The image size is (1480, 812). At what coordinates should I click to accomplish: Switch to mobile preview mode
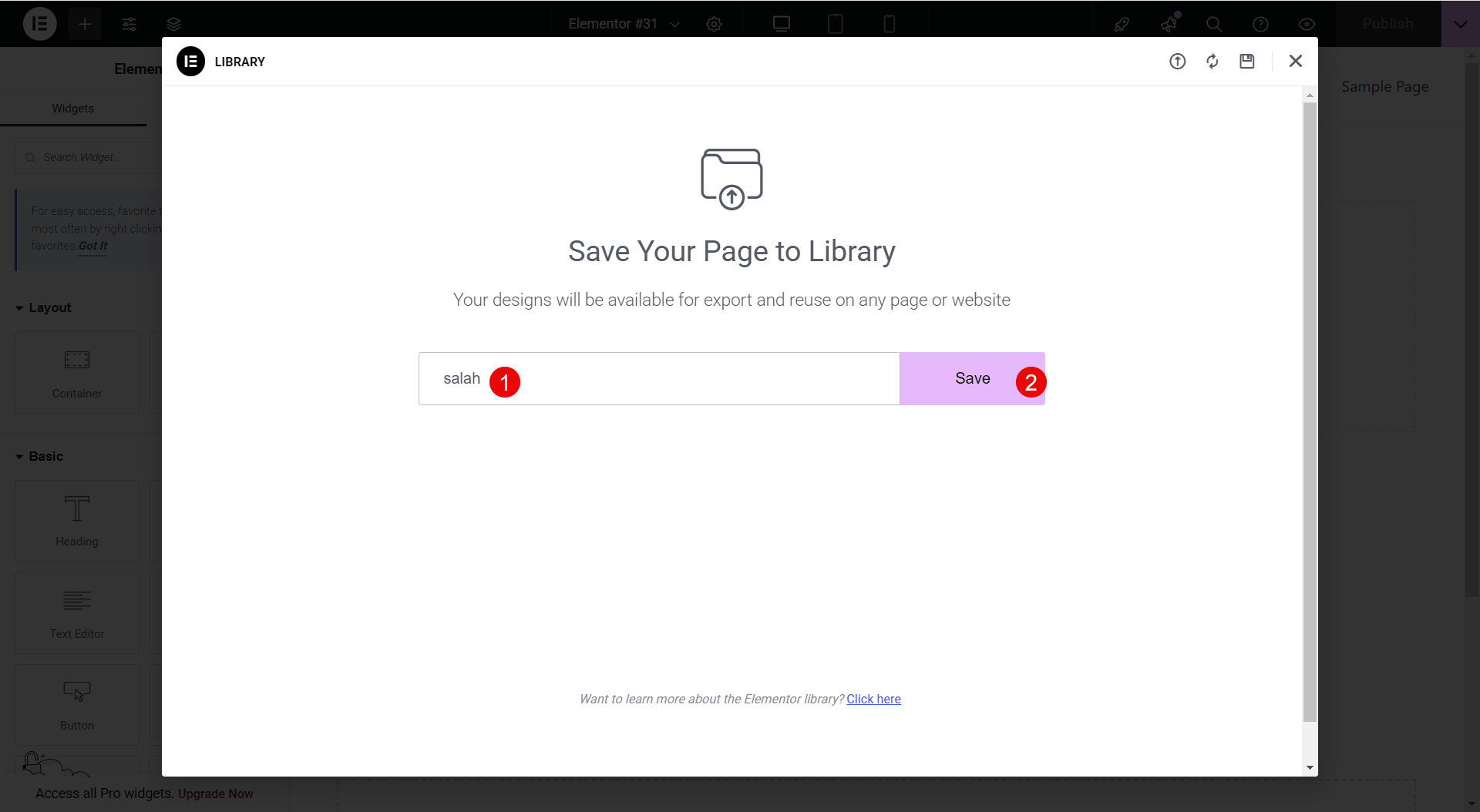click(890, 24)
